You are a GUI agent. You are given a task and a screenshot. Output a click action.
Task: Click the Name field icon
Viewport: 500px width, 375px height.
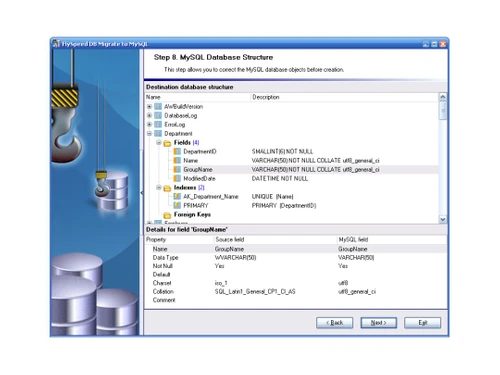pyautogui.click(x=177, y=161)
